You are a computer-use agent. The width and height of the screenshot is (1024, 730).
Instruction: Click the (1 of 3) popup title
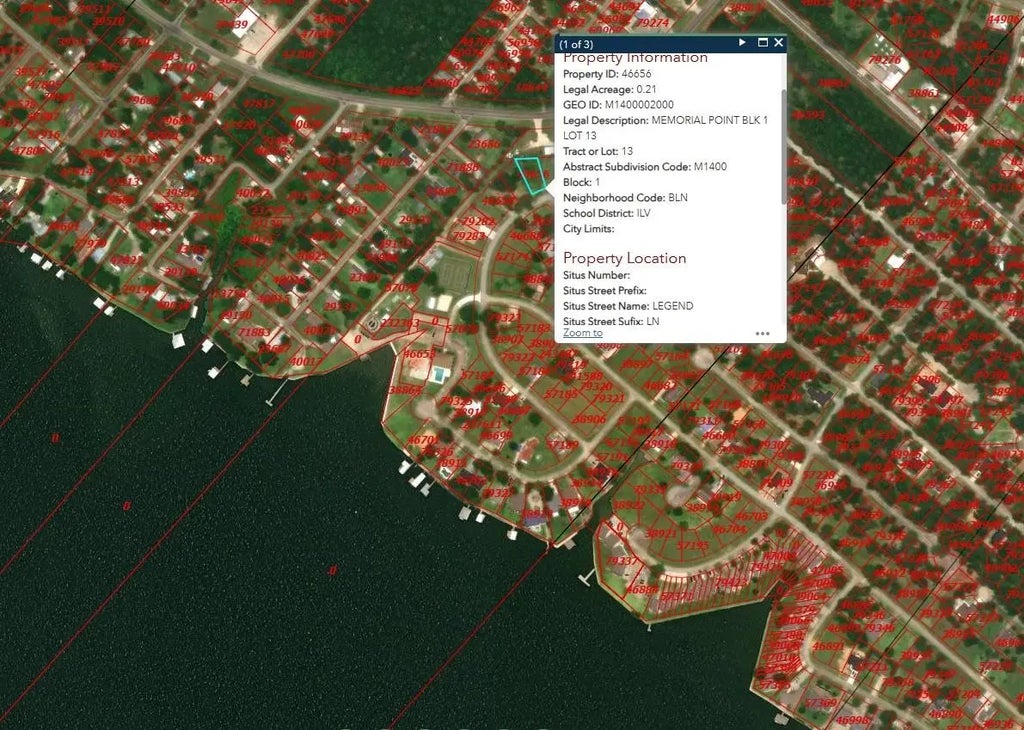click(576, 44)
